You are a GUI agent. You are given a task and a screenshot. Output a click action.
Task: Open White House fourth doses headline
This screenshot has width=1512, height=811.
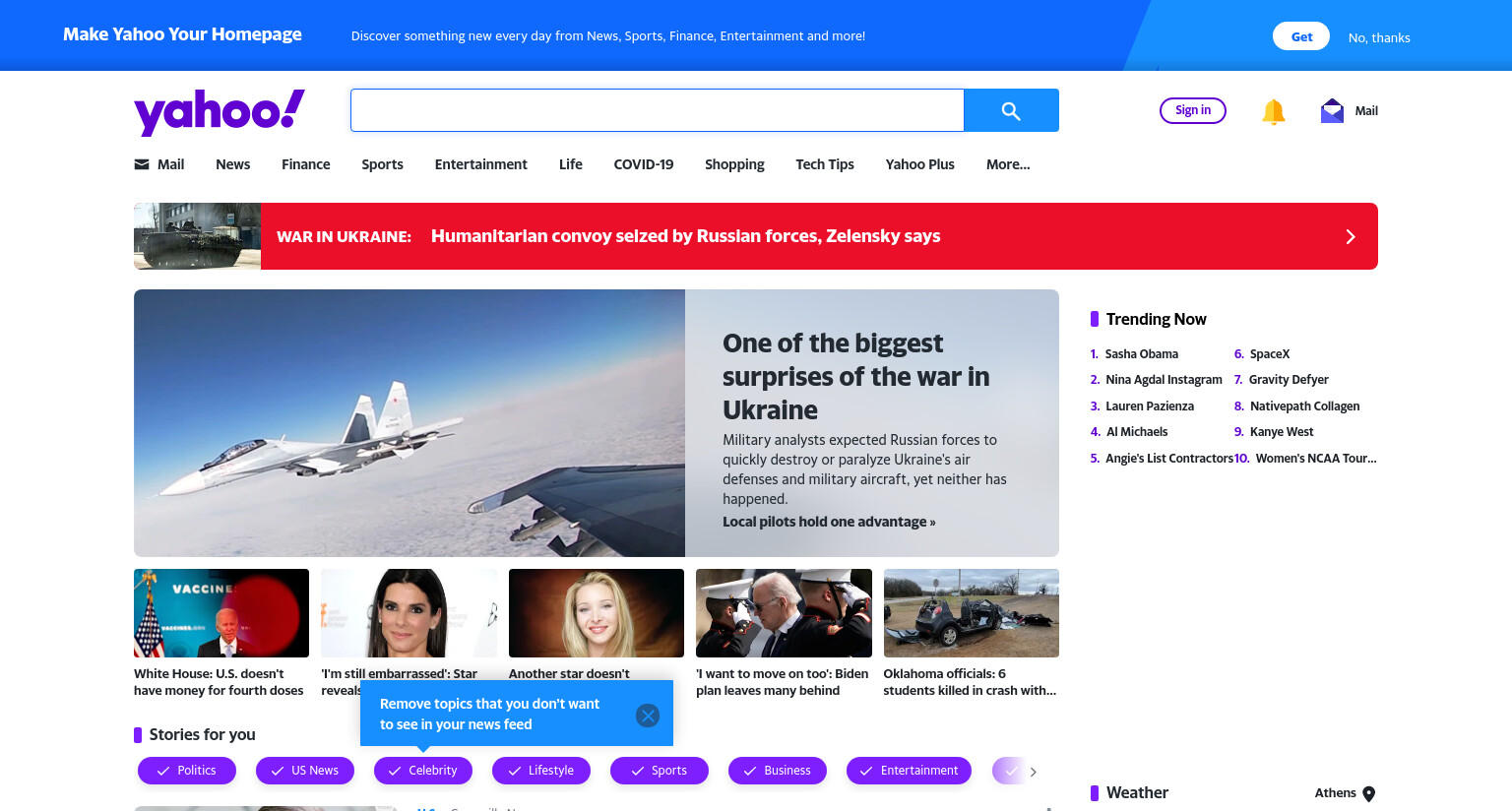219,682
